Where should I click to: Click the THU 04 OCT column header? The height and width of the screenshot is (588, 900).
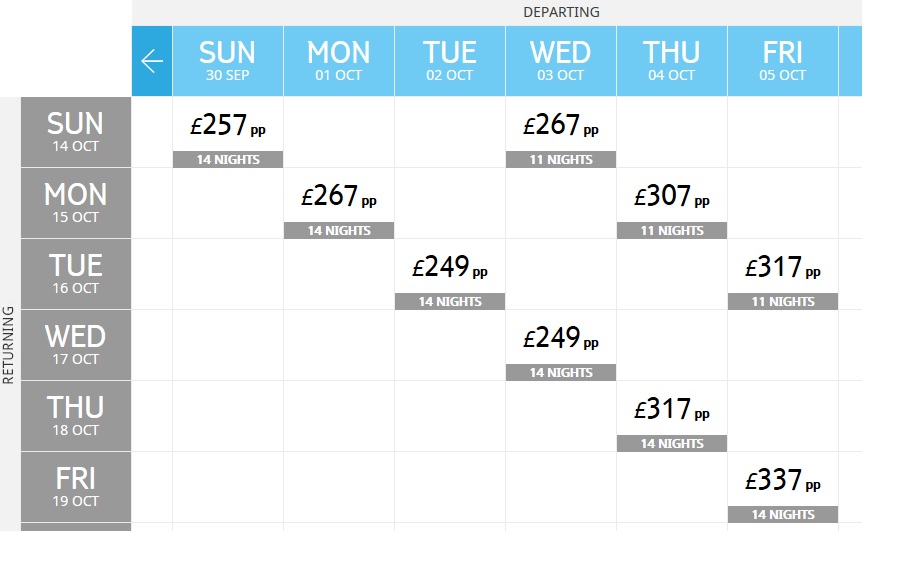[x=672, y=61]
